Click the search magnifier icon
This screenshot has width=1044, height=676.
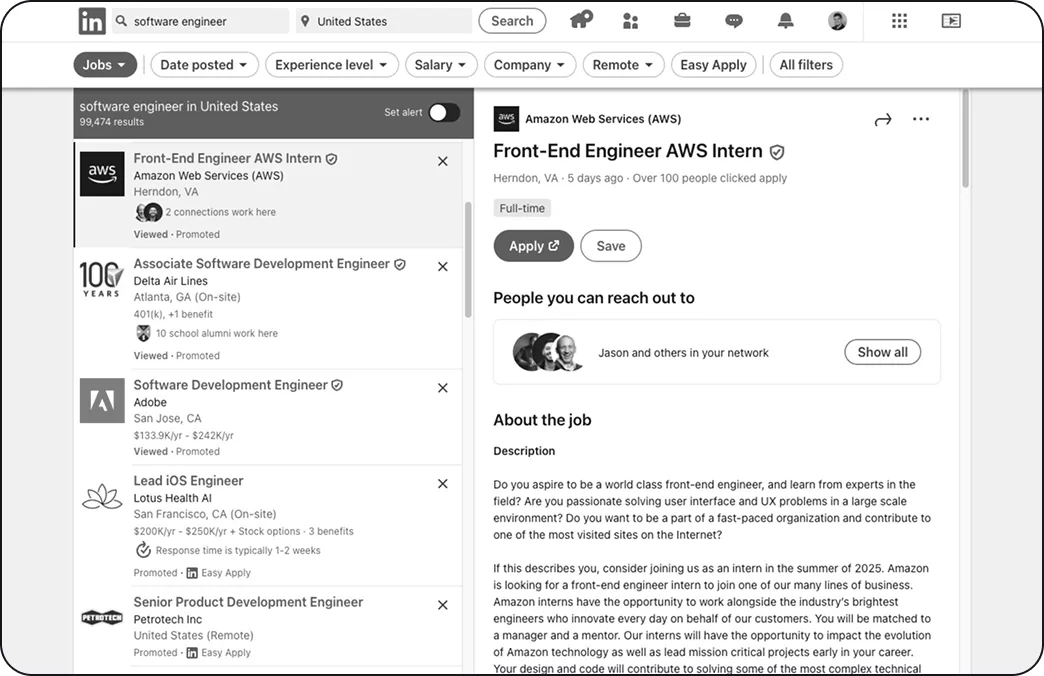pyautogui.click(x=121, y=21)
